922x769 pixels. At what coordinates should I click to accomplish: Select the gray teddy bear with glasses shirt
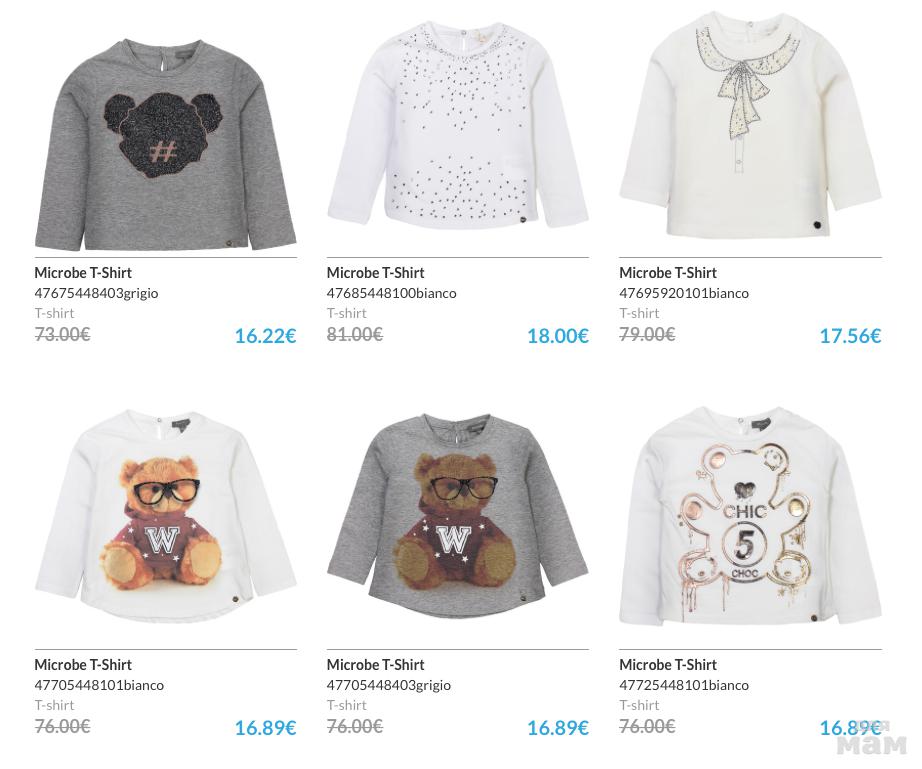(457, 517)
